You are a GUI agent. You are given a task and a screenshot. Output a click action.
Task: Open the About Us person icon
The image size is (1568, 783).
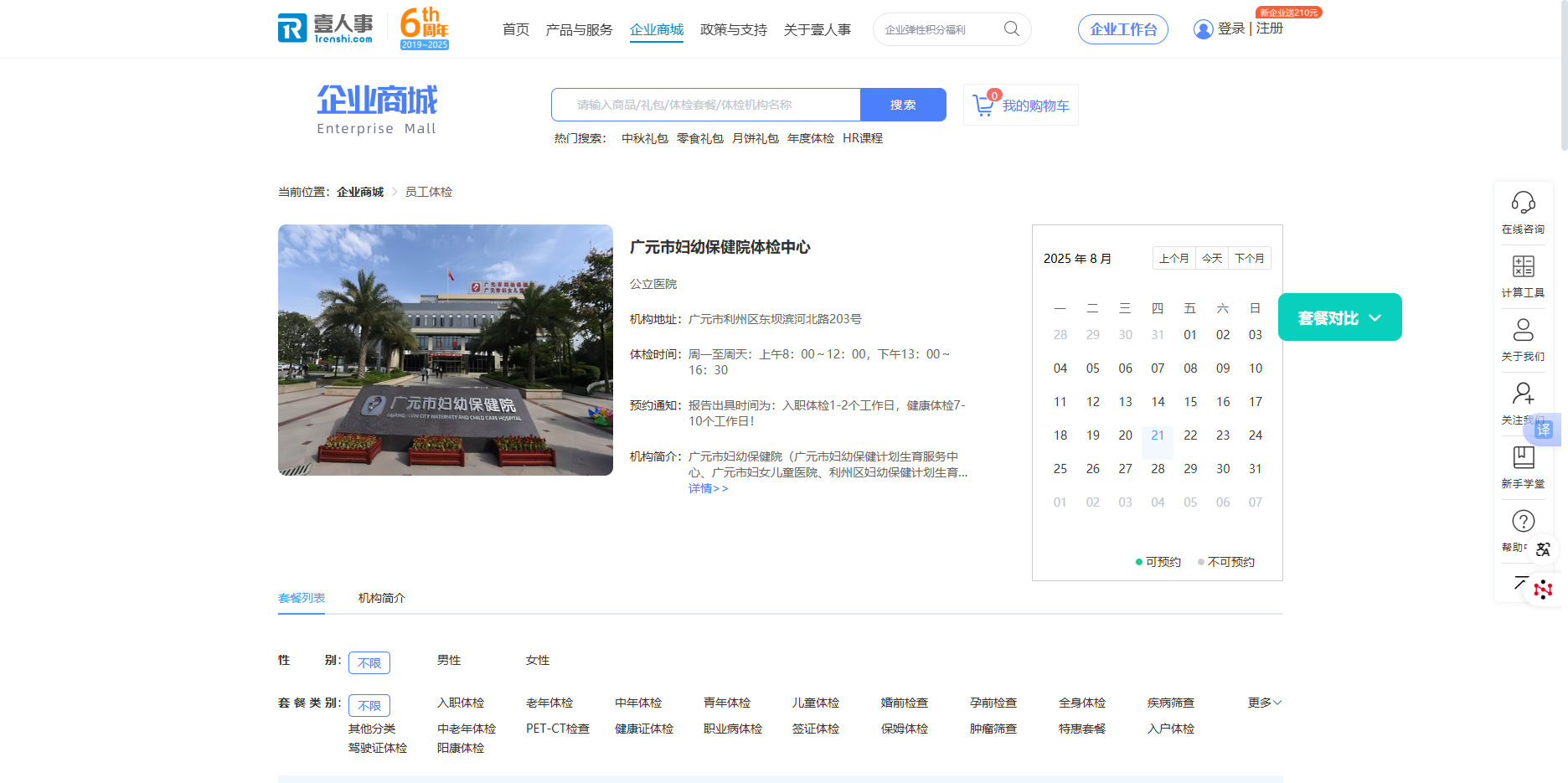tap(1523, 330)
